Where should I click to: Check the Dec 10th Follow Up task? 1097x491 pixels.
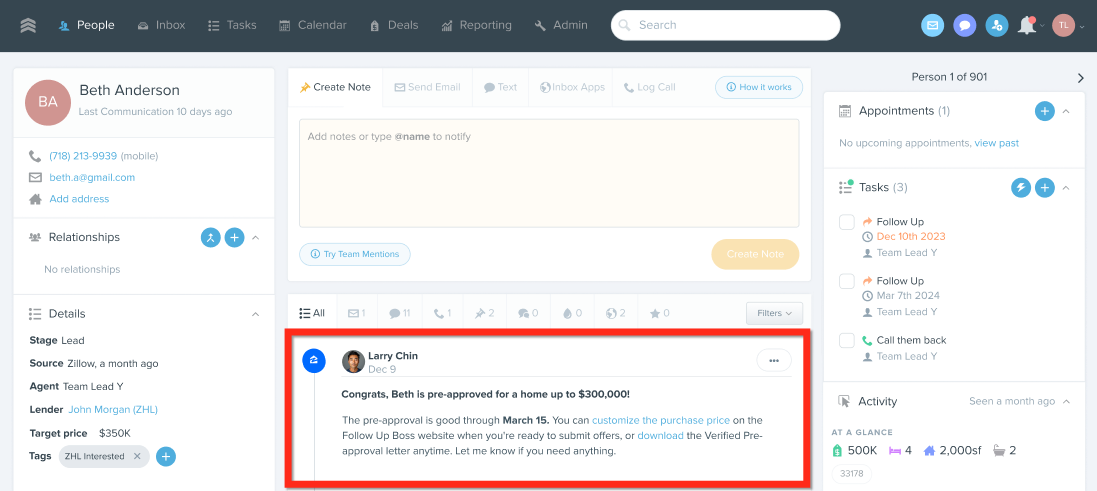point(847,222)
